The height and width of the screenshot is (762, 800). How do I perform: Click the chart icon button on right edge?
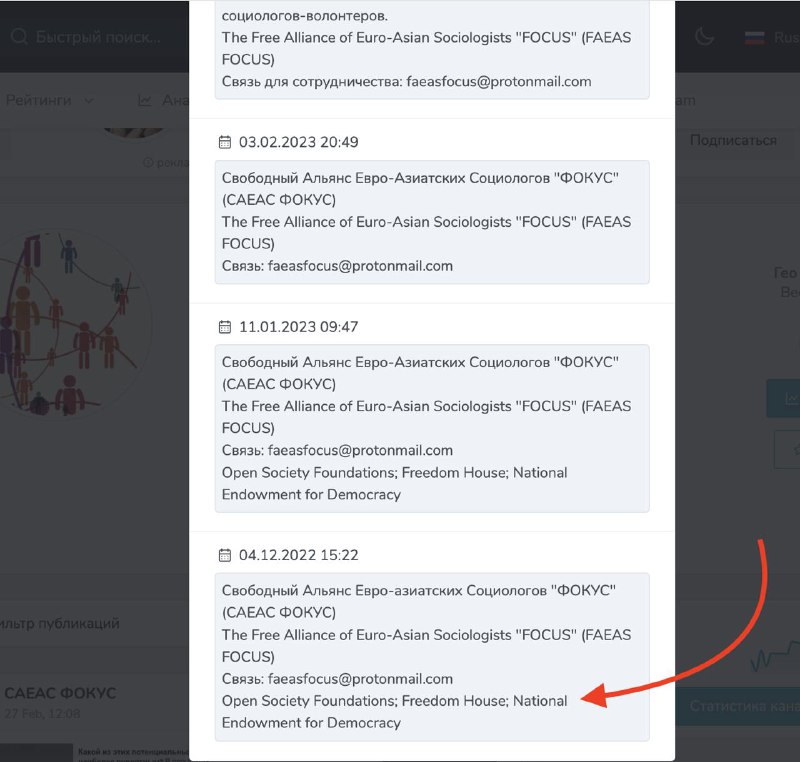click(x=784, y=398)
